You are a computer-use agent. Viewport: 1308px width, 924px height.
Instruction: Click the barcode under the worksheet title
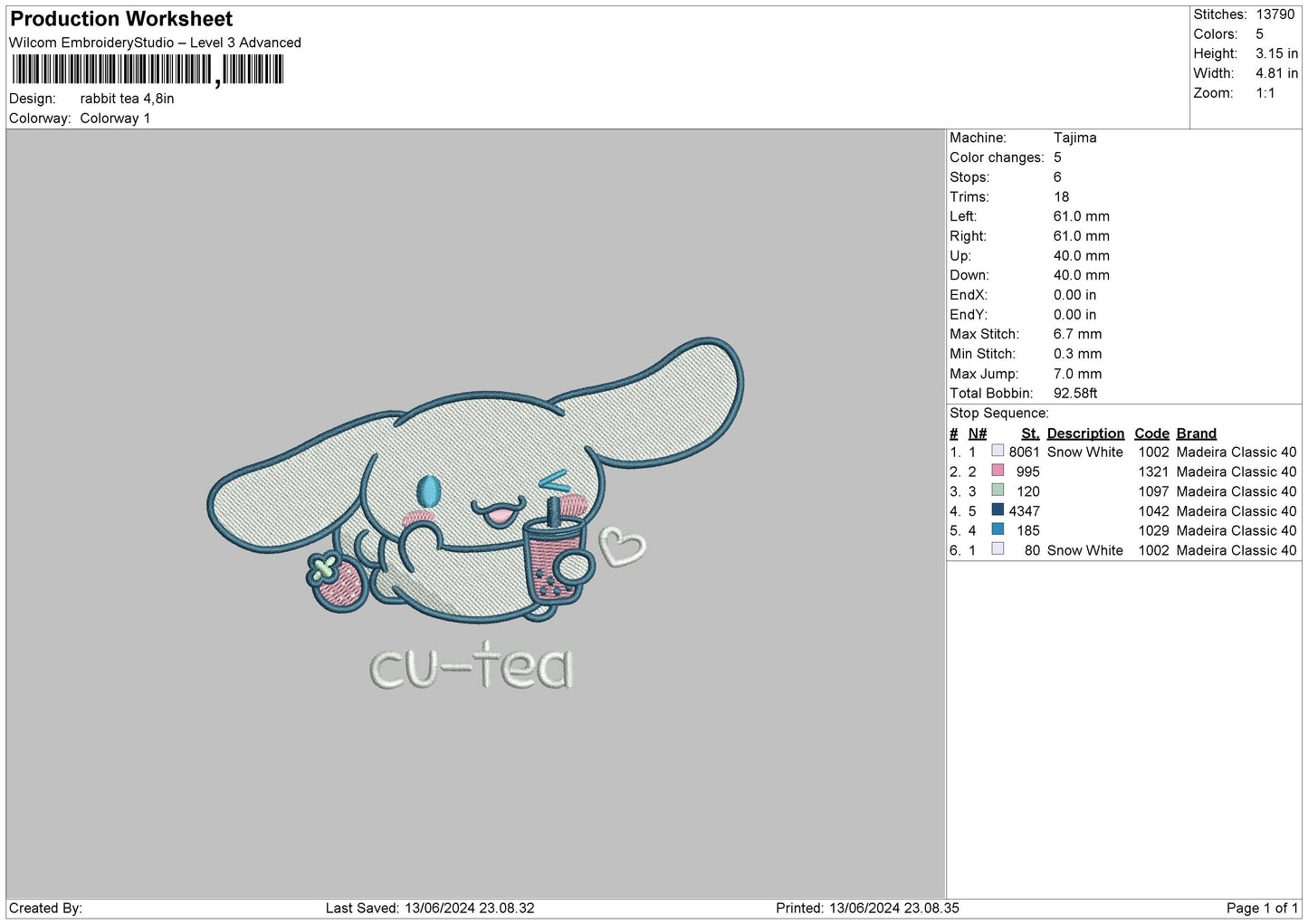click(148, 70)
